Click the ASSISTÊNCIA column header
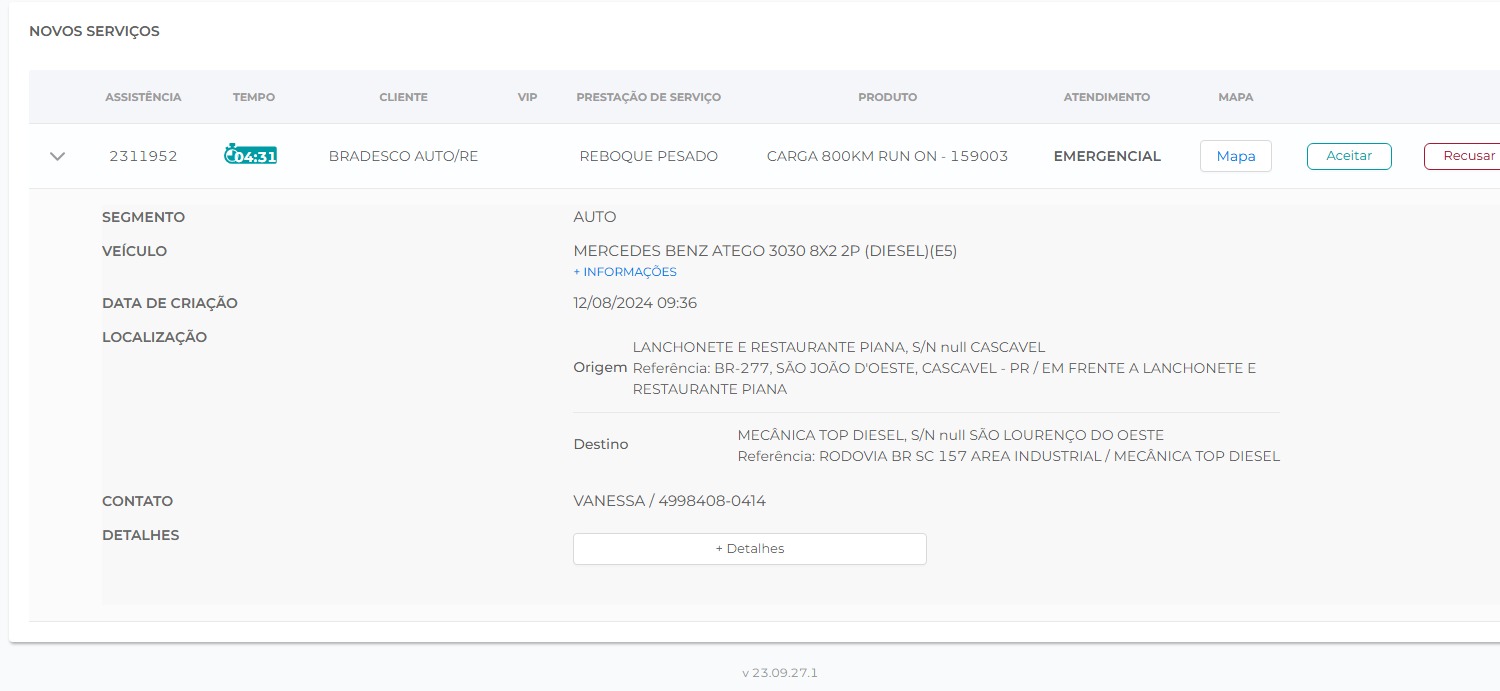This screenshot has width=1500, height=691. click(x=143, y=97)
